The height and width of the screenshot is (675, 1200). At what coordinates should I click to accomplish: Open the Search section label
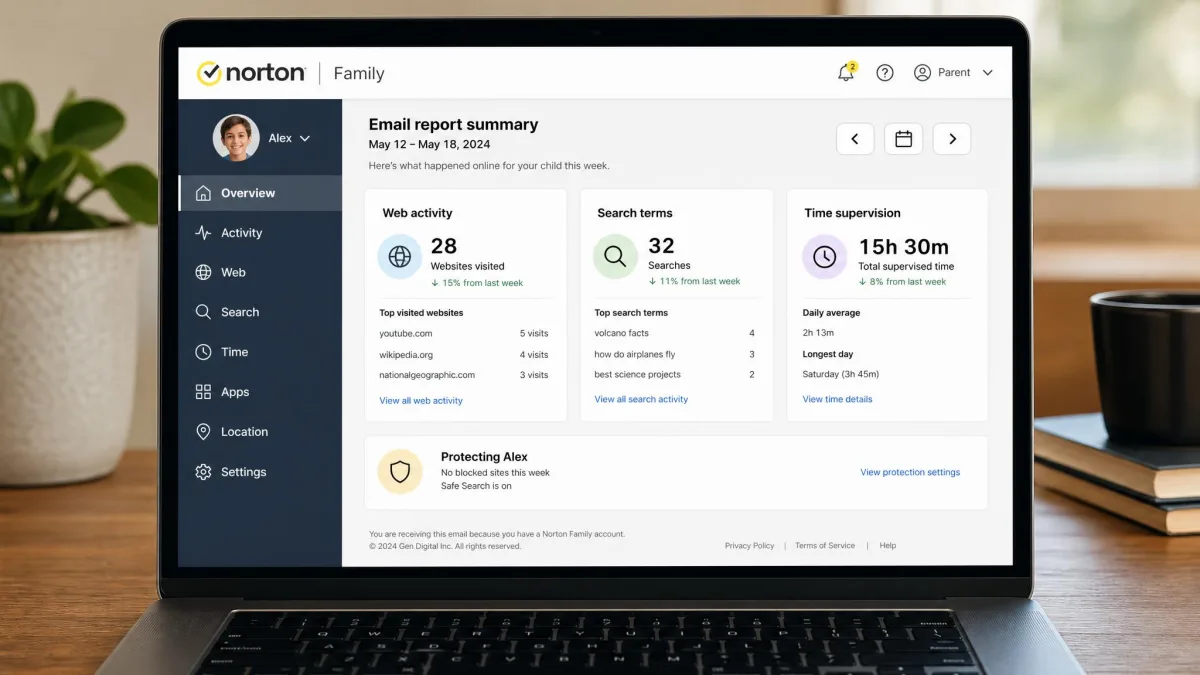point(240,312)
